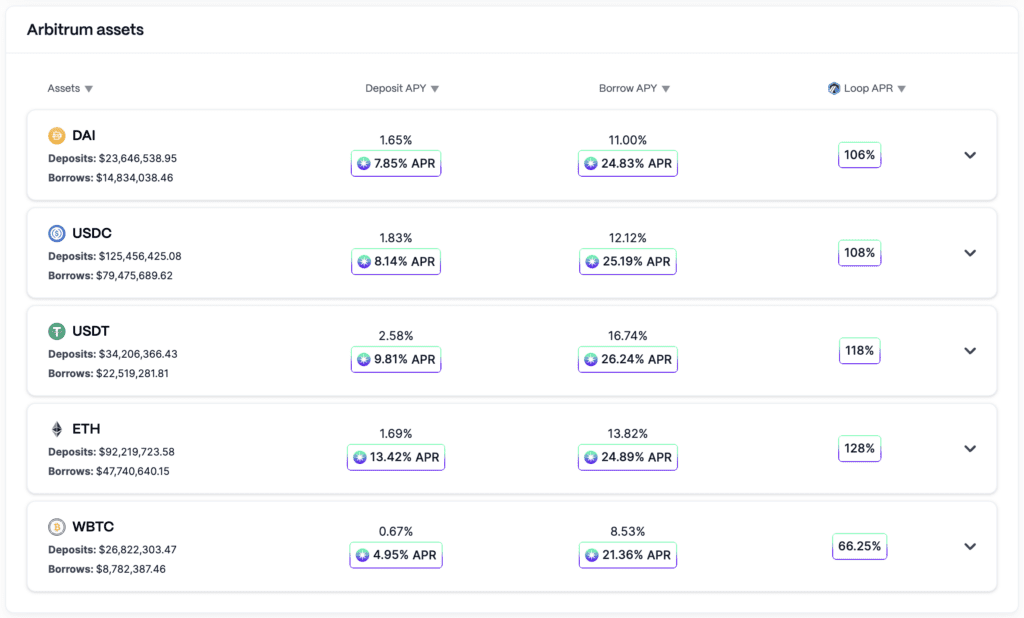Expand the ETH asset row details
Viewport: 1024px width, 618px height.
(970, 449)
